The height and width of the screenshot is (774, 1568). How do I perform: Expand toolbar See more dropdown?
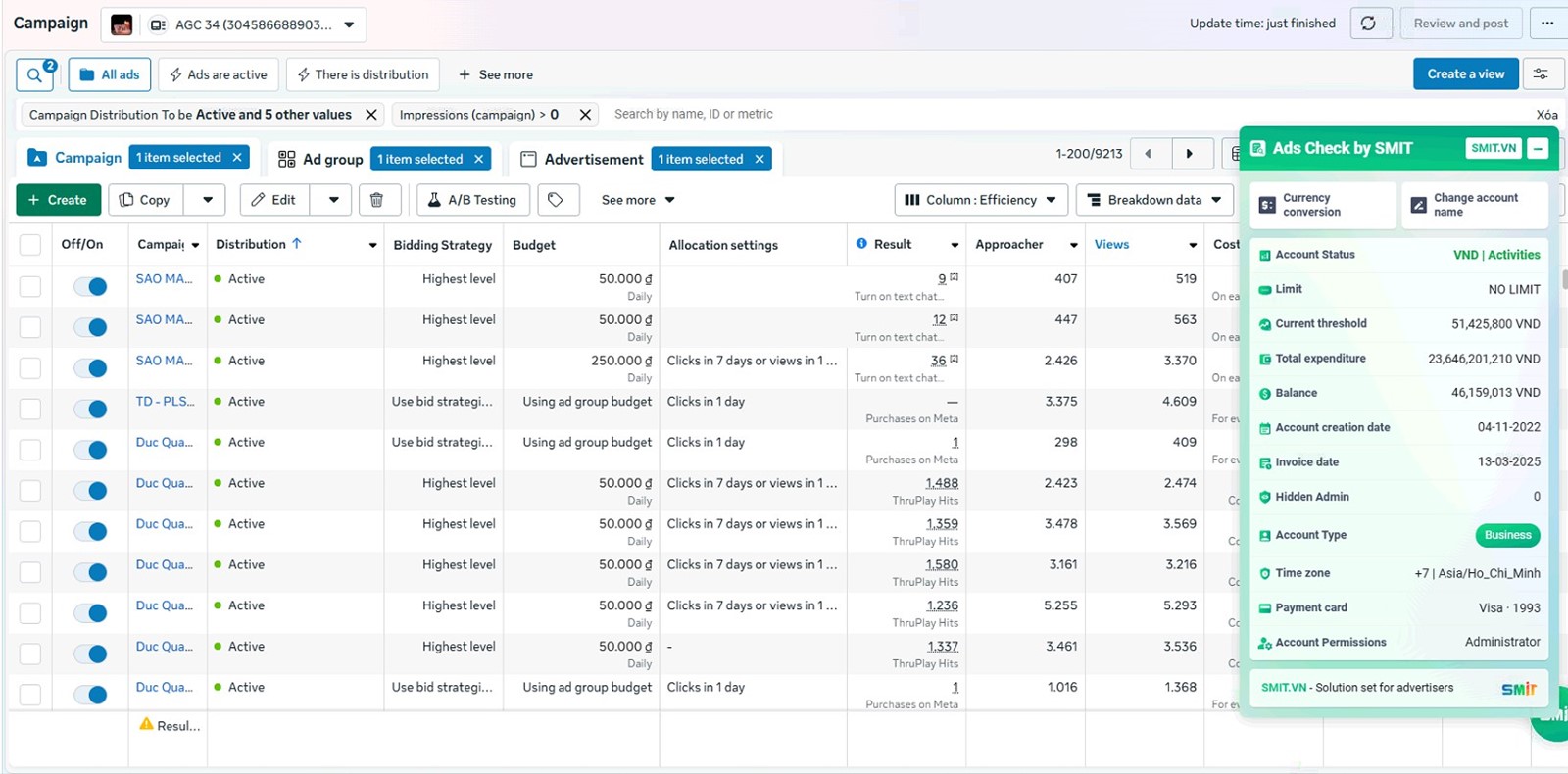(638, 200)
